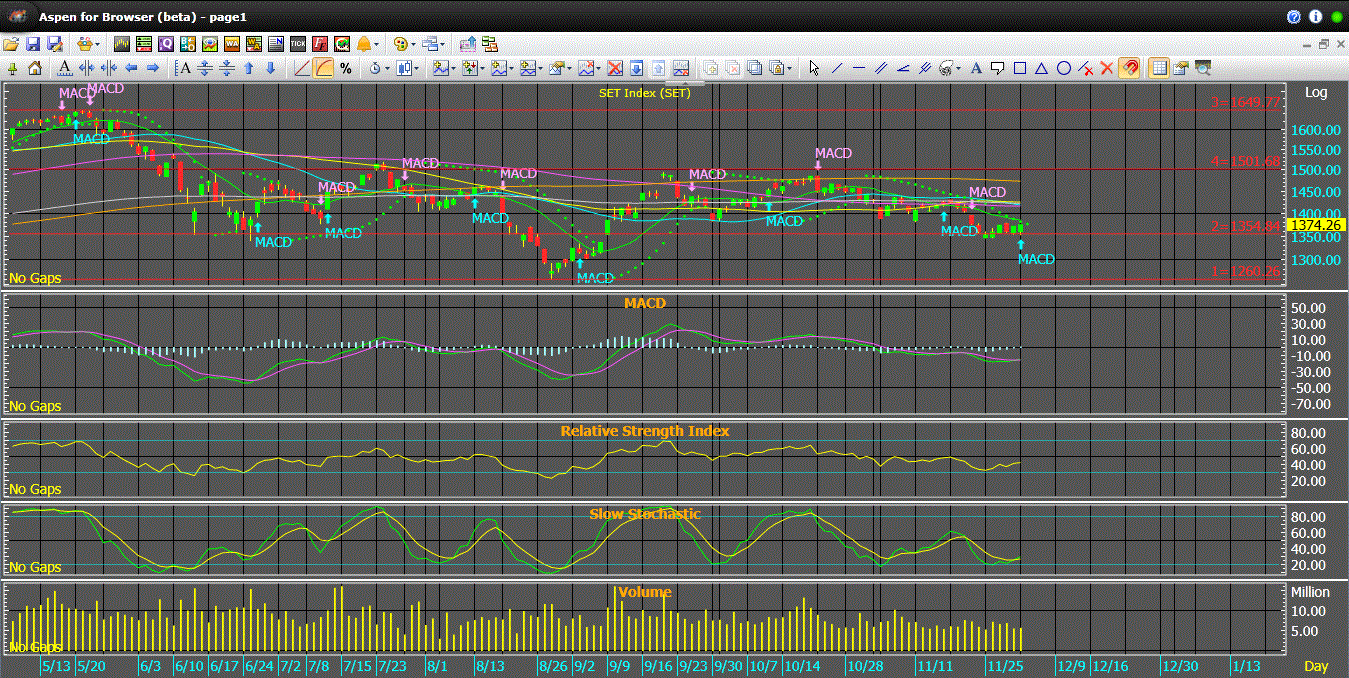Click the 9/16 date on time axis
Screen dimensions: 1349x678
[657, 666]
